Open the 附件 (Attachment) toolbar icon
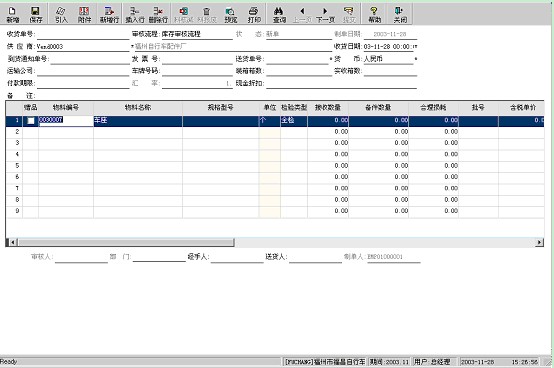This screenshot has width=554, height=368. 84,14
